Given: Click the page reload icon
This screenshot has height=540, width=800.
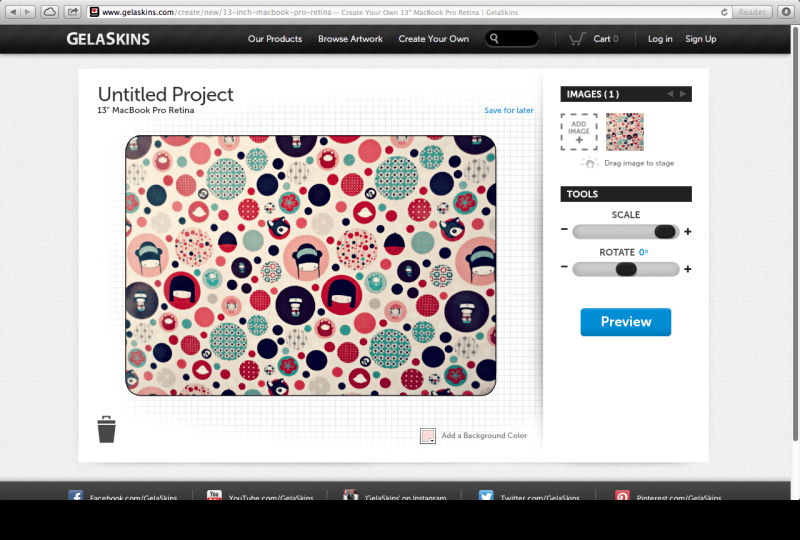Looking at the screenshot, I should pos(723,12).
